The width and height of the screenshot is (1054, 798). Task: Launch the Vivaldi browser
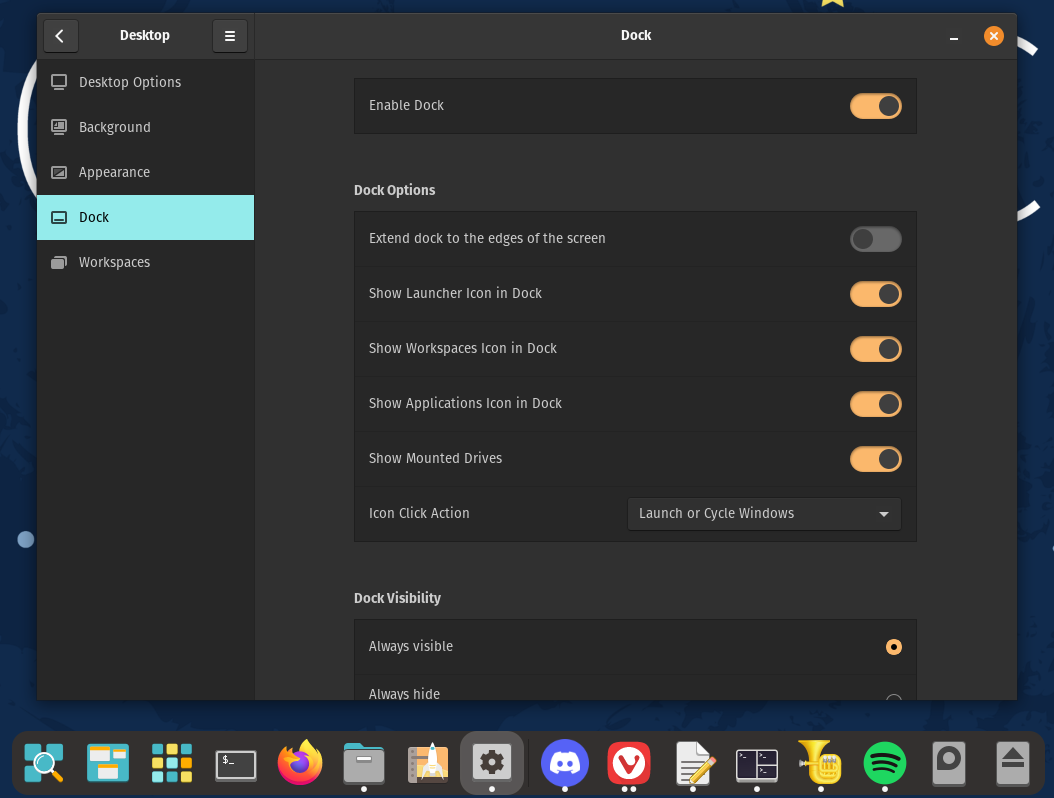[628, 762]
